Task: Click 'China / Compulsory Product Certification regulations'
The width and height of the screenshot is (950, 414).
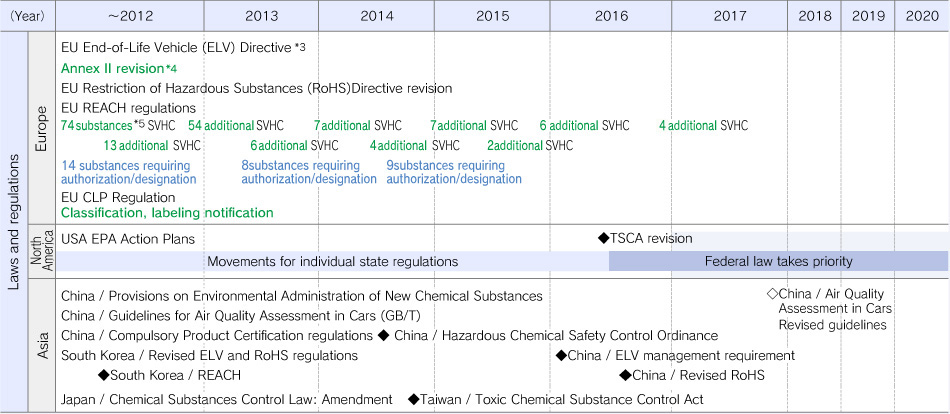Action: coord(217,336)
